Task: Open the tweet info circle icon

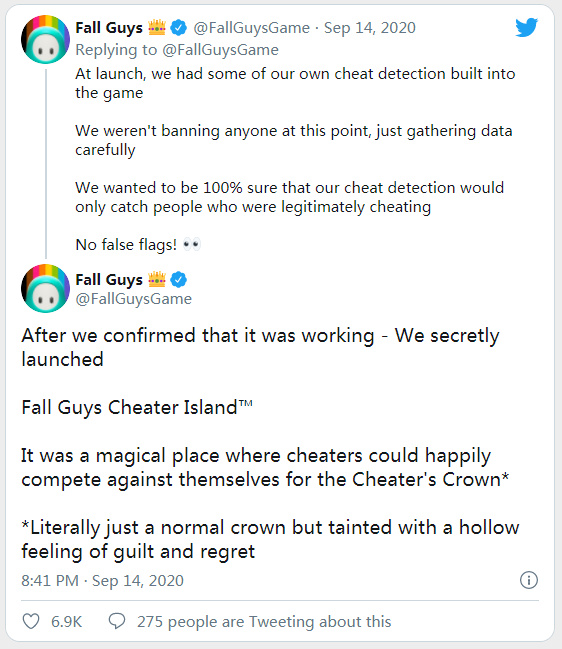Action: click(x=528, y=580)
